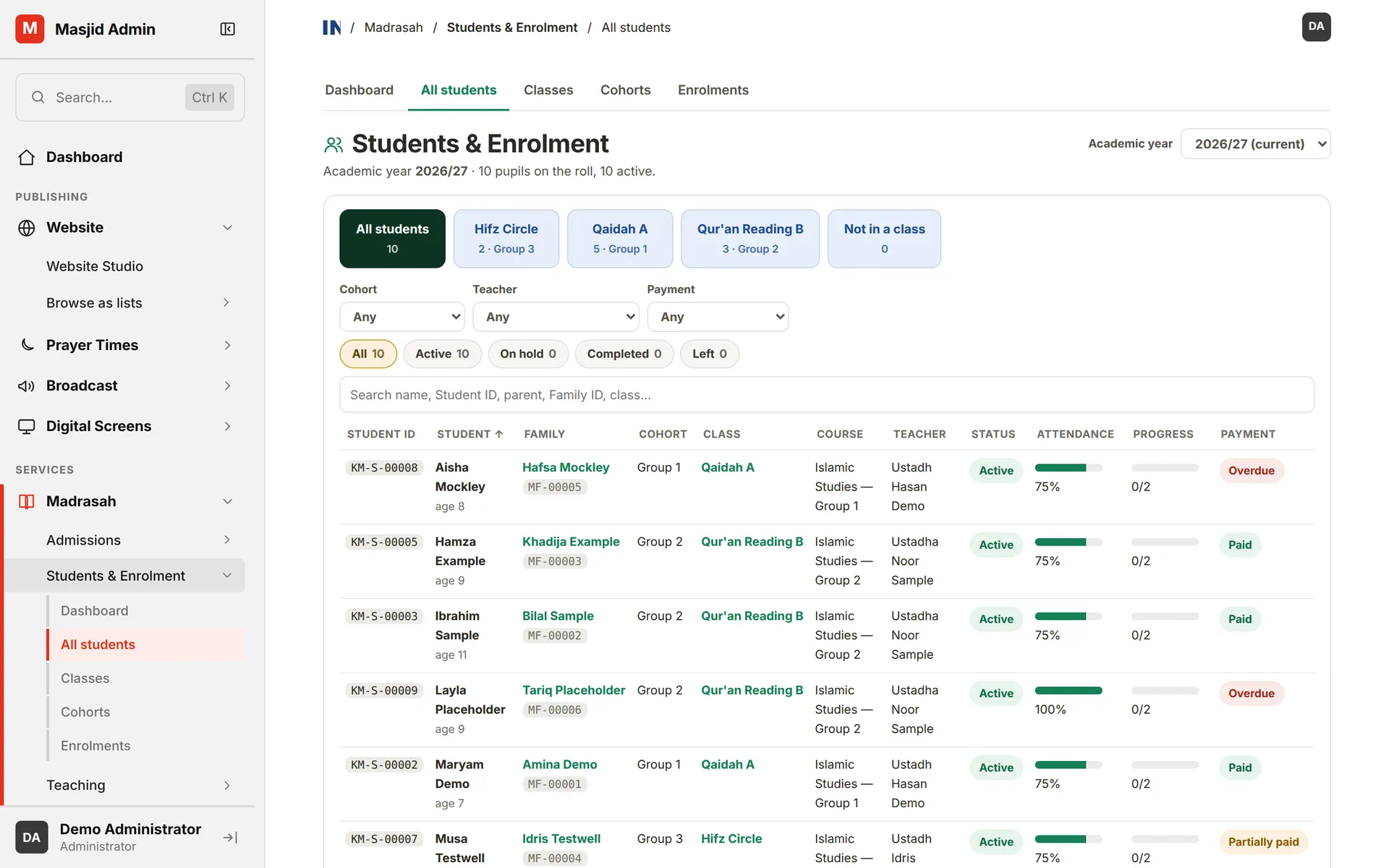The width and height of the screenshot is (1389, 868).
Task: Click the sidebar Search box
Action: [x=130, y=98]
